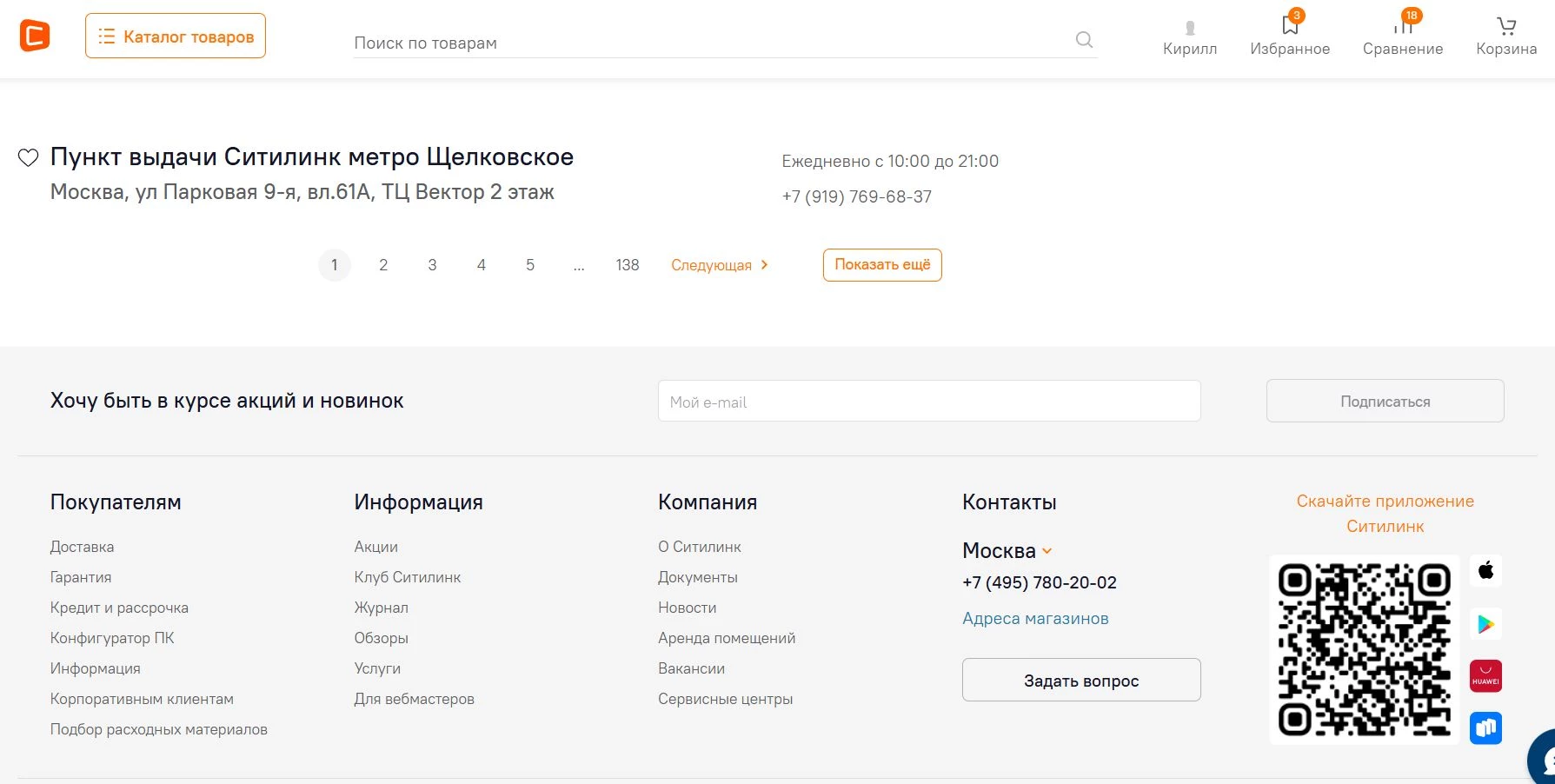Click the Мой e-mail input field

[x=928, y=401]
